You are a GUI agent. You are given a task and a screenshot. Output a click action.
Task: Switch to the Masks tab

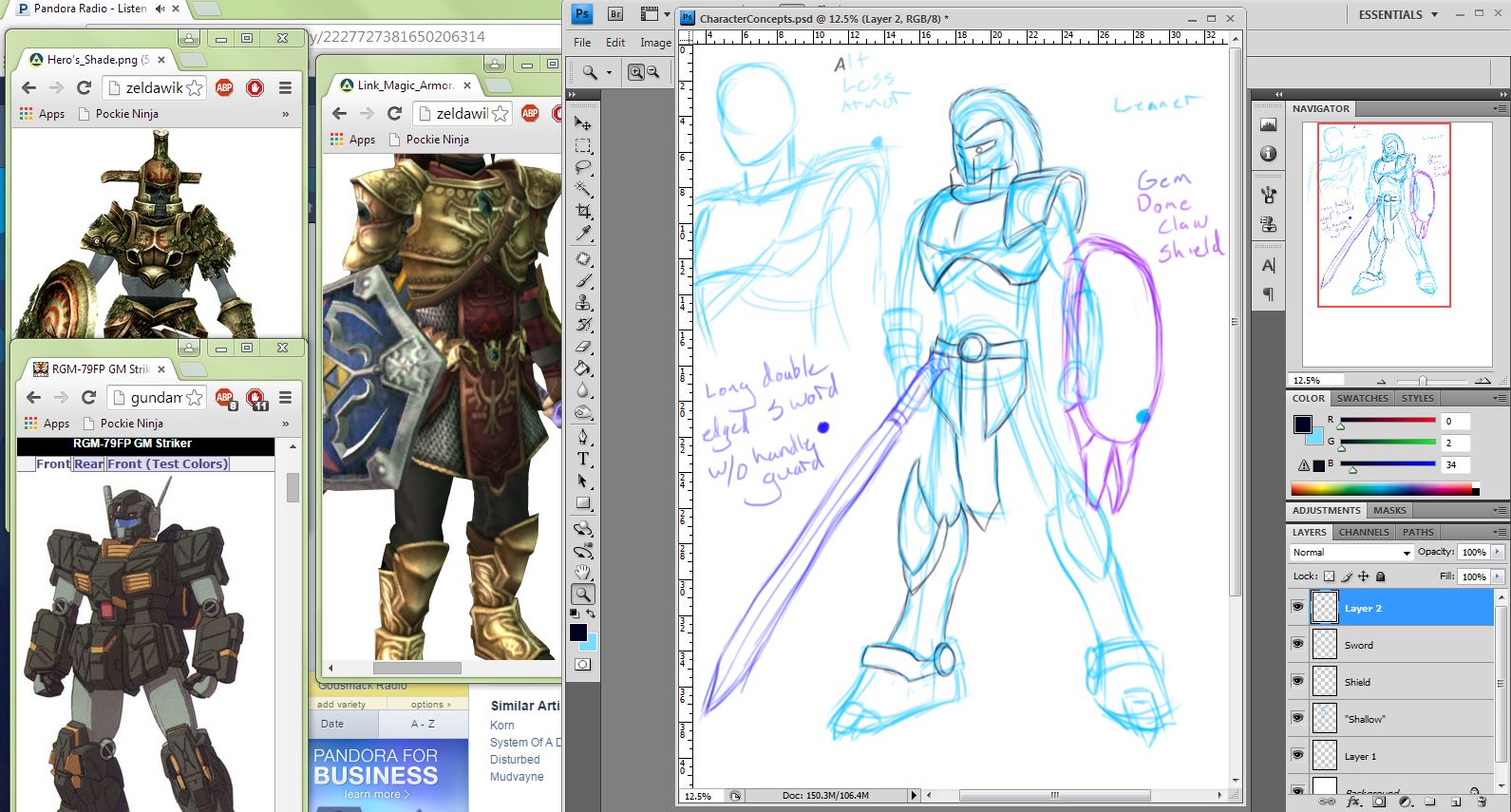click(1389, 510)
